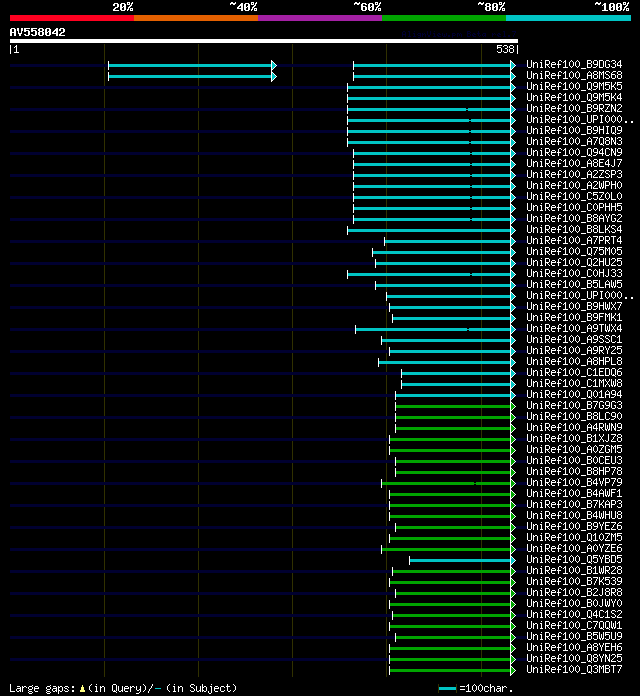Open hit UniRef100_B9HIQ9
The image size is (640, 696).
pos(574,130)
